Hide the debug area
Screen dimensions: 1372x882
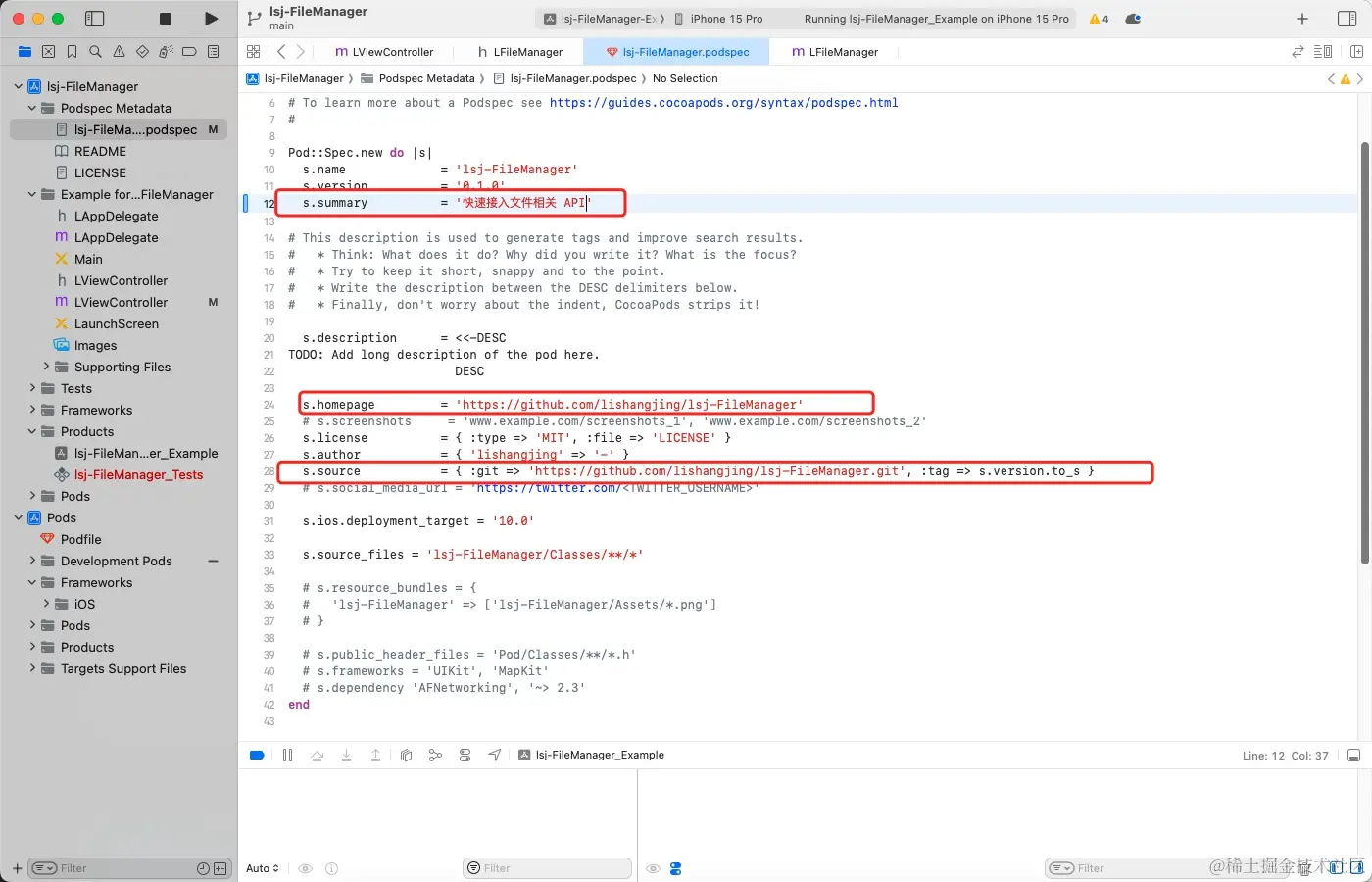[1353, 755]
